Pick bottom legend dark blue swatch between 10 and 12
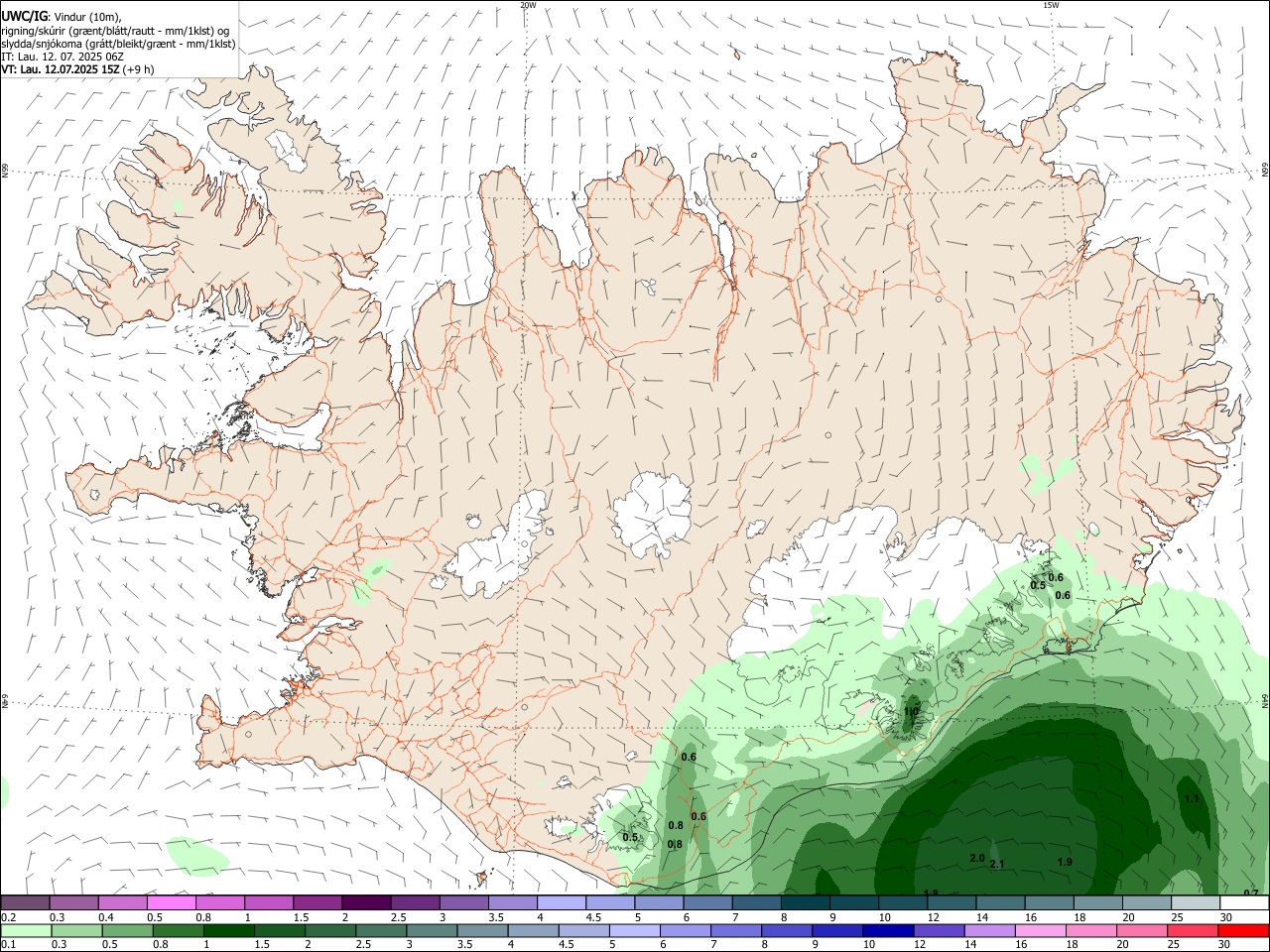The height and width of the screenshot is (952, 1270). pos(888,931)
